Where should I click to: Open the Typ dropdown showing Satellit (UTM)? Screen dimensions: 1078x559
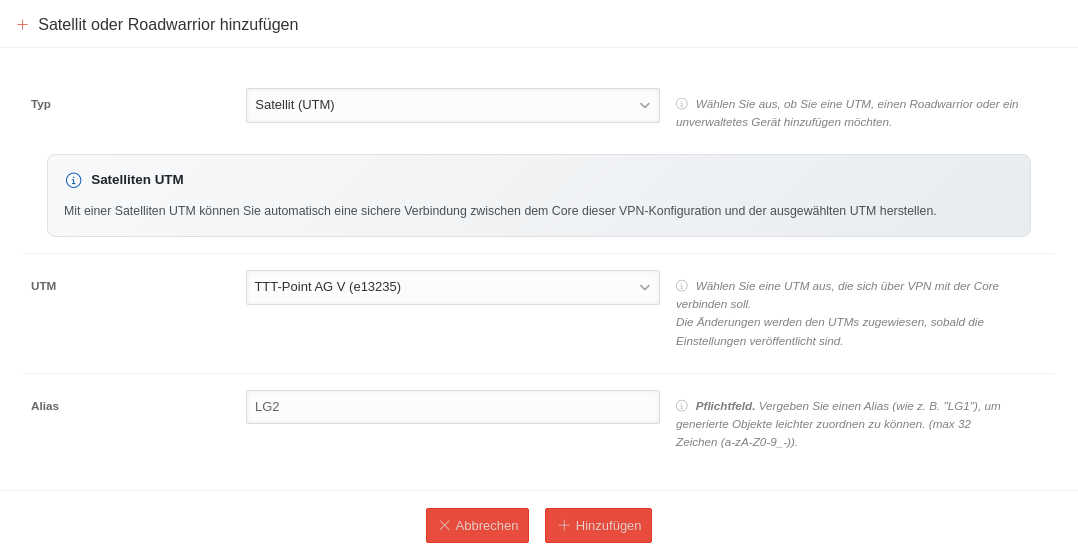[x=440, y=105]
